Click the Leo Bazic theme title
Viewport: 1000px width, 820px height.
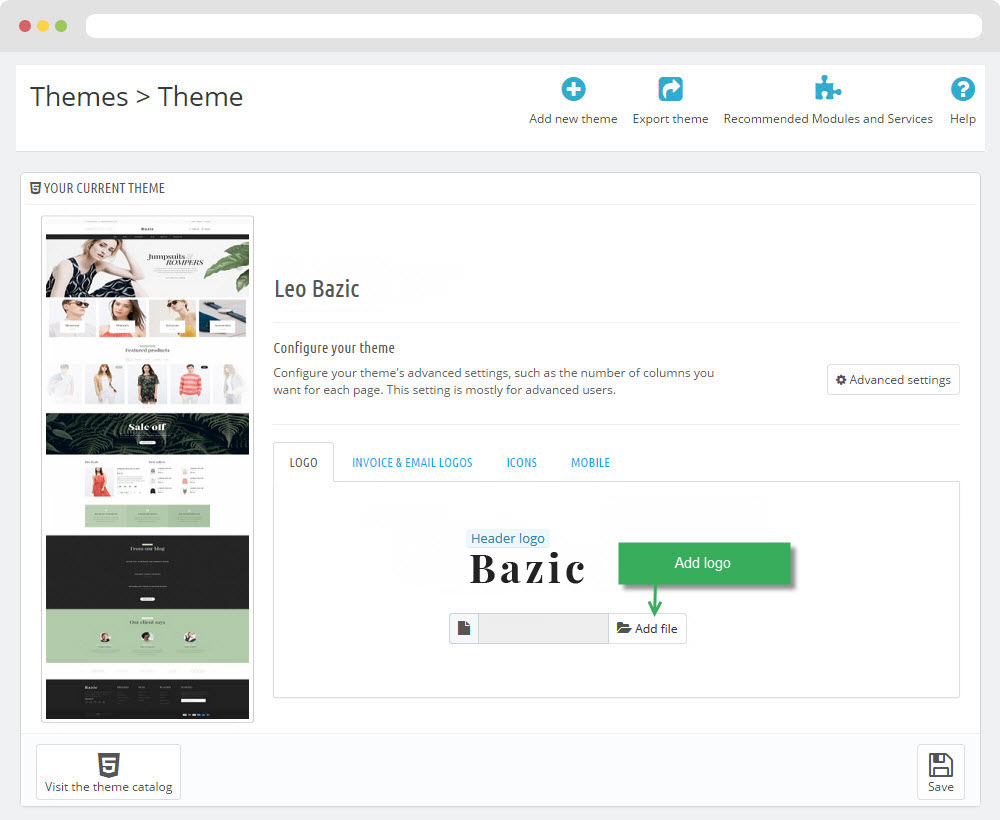tap(317, 289)
